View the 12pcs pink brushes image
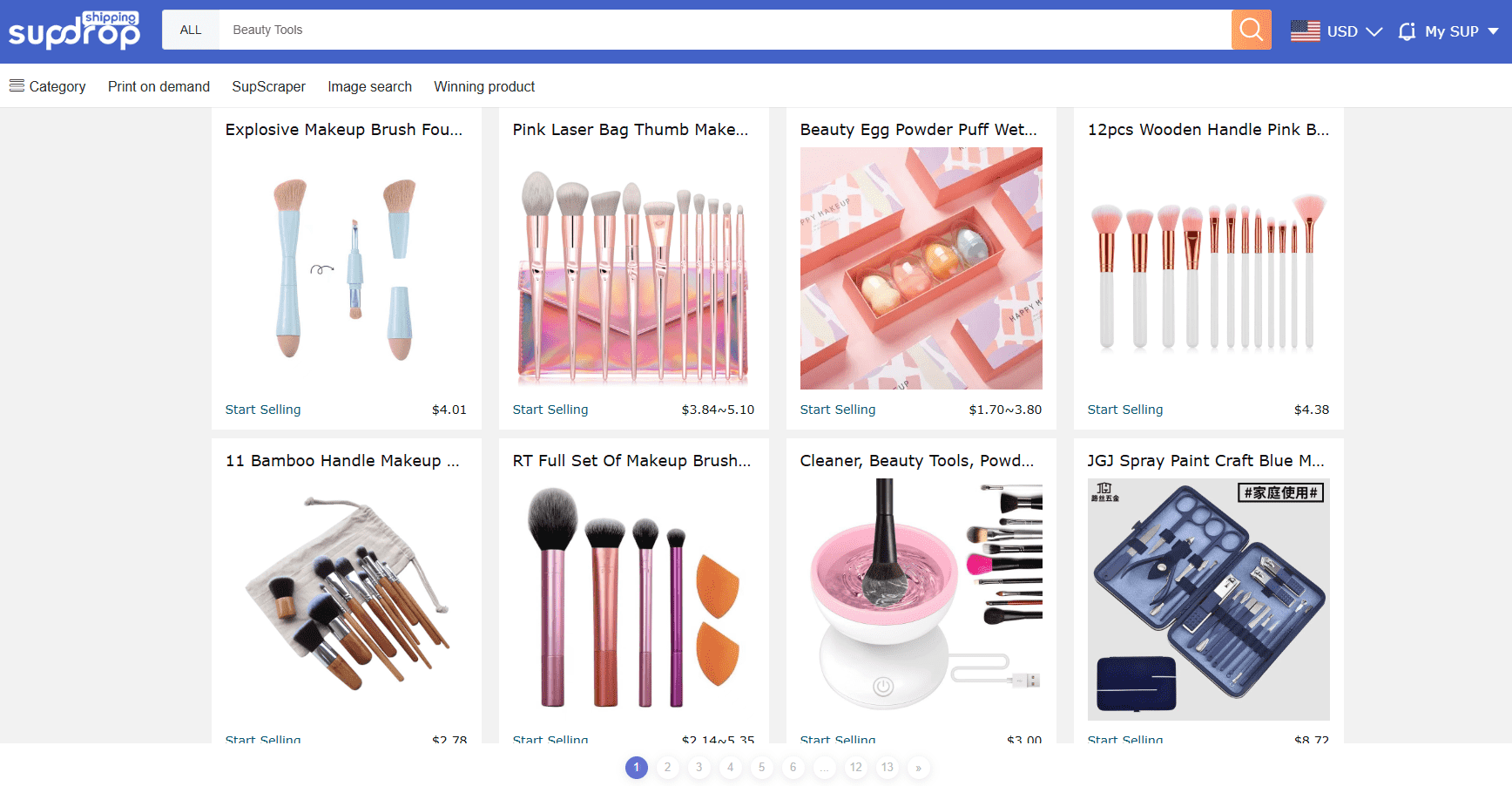This screenshot has height=786, width=1512. pos(1209,268)
